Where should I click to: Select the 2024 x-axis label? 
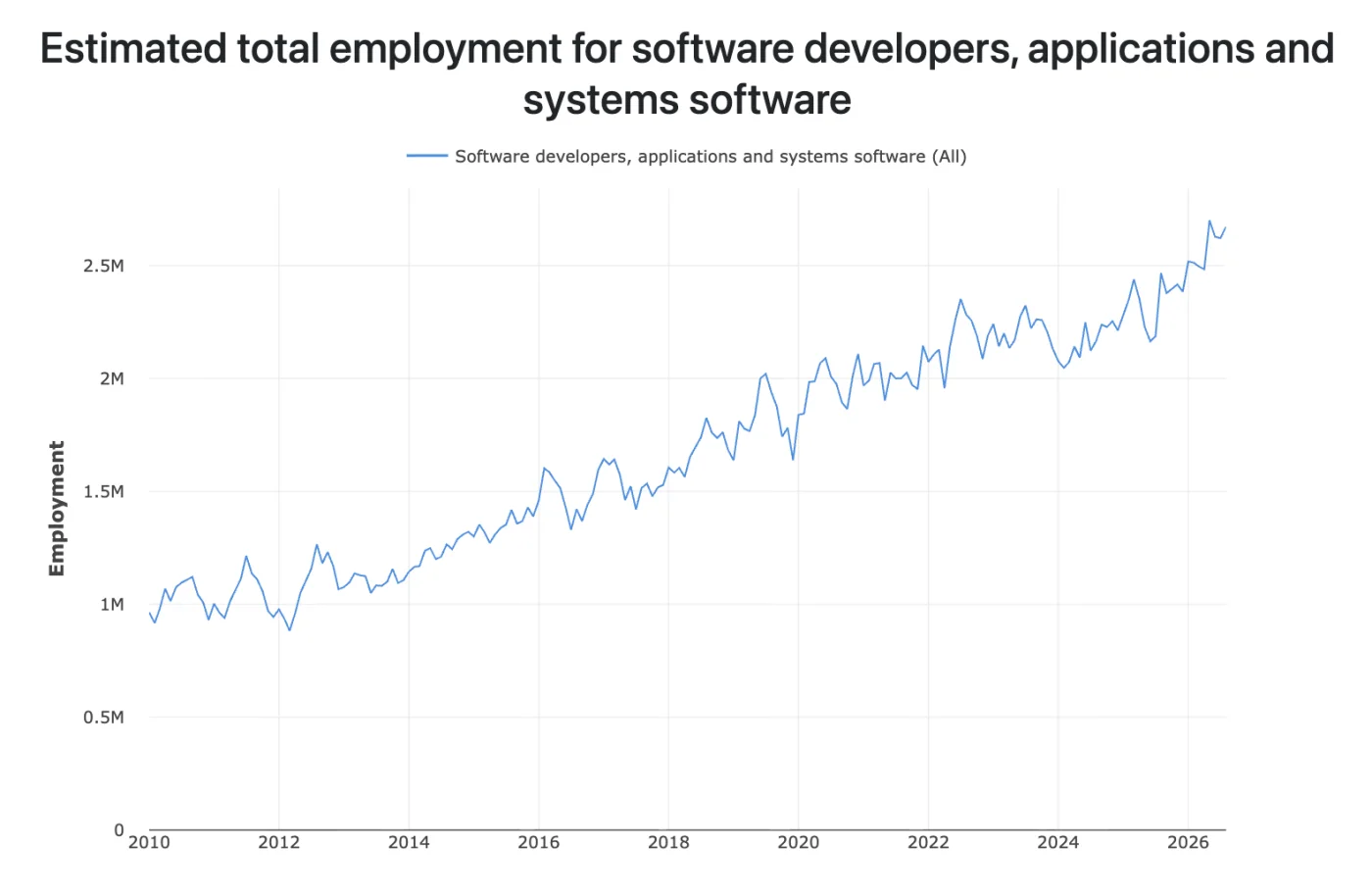pos(1058,842)
